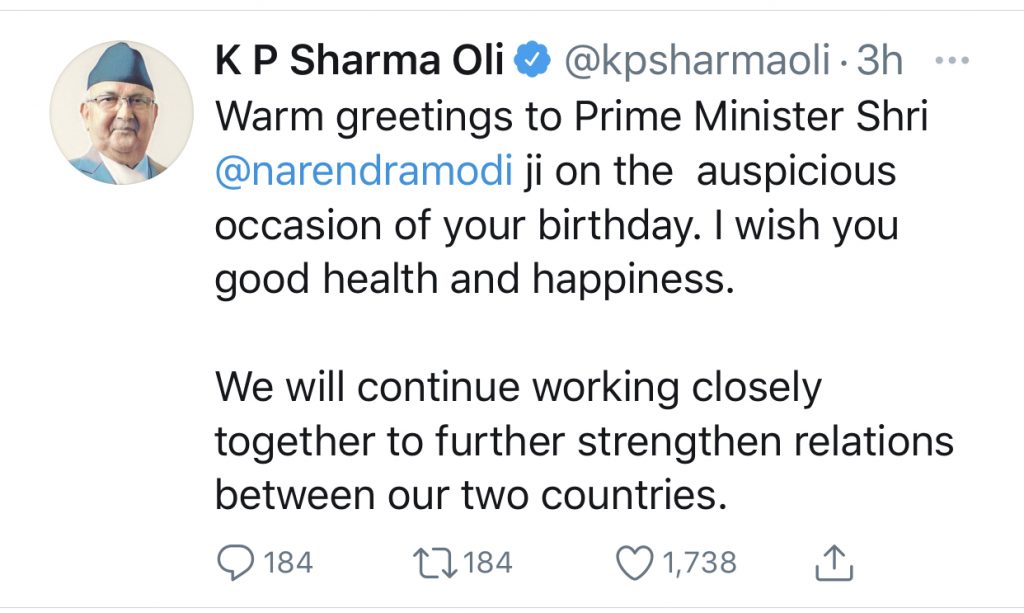
Task: Click the 3h timestamp
Action: 880,62
